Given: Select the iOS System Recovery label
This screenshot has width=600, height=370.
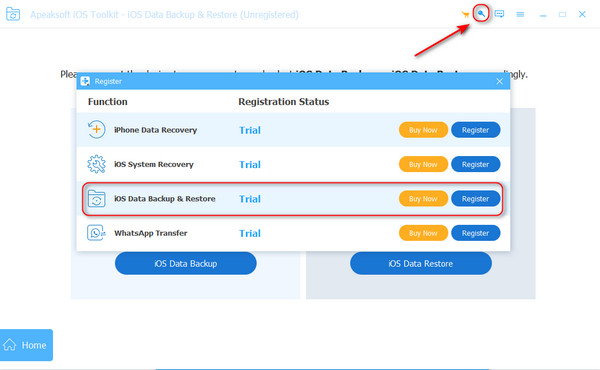Looking at the screenshot, I should pyautogui.click(x=154, y=164).
